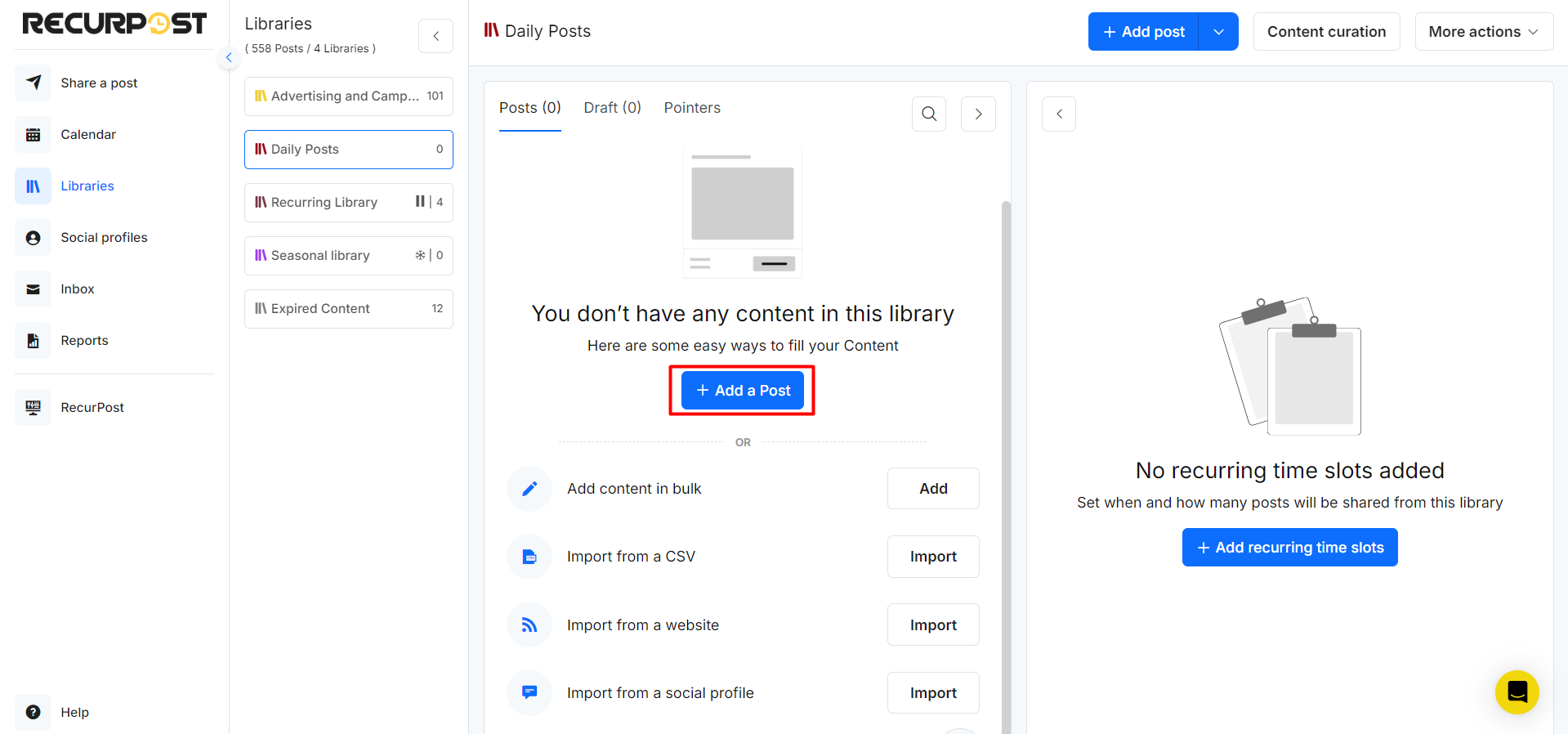Open Reports menu item
The image size is (1568, 734).
click(x=84, y=340)
